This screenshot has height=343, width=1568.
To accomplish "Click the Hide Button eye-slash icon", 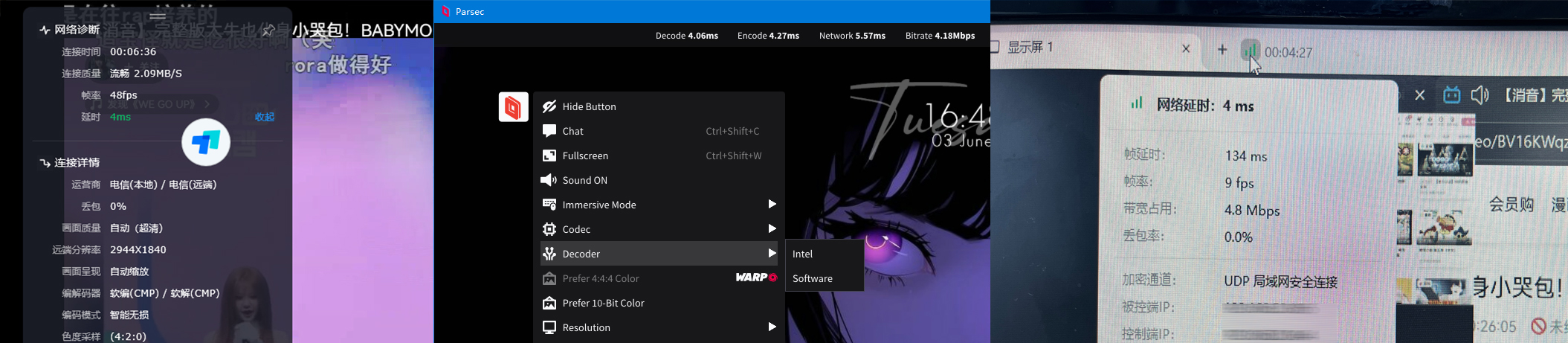I will [x=549, y=106].
